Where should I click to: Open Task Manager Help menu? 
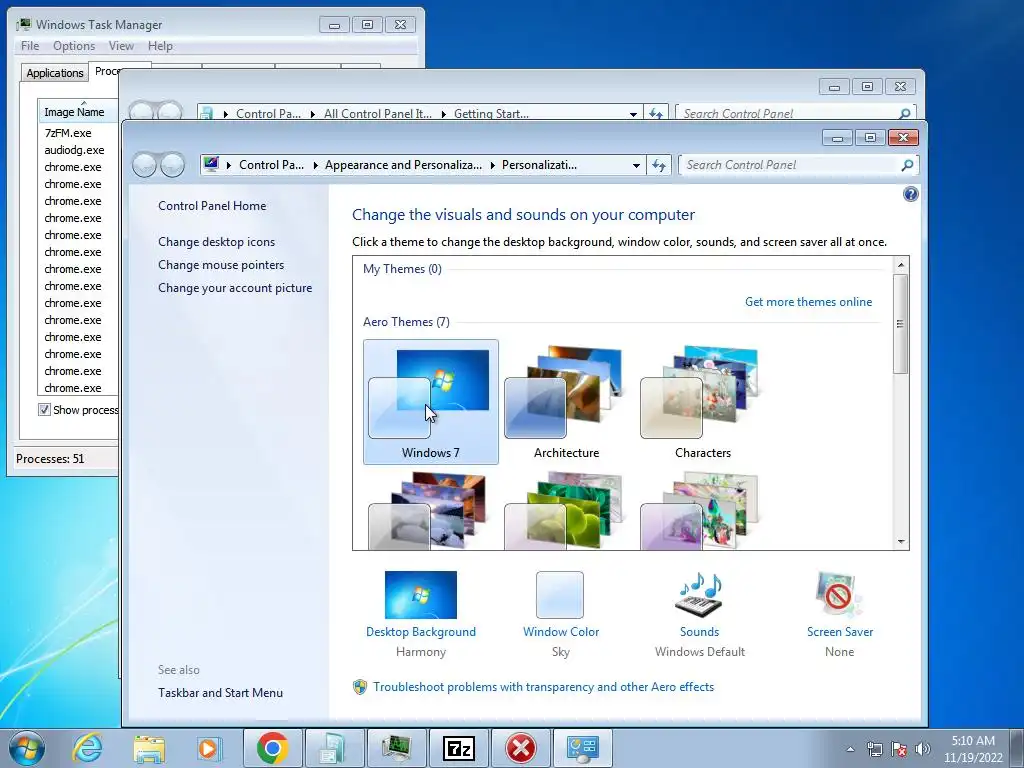tap(160, 46)
